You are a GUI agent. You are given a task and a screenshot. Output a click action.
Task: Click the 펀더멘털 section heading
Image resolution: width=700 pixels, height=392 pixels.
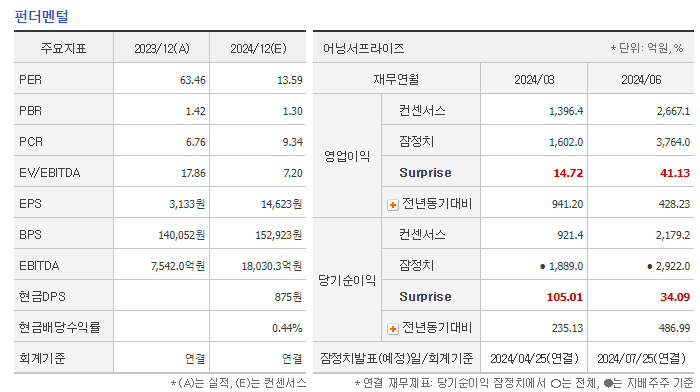click(42, 17)
